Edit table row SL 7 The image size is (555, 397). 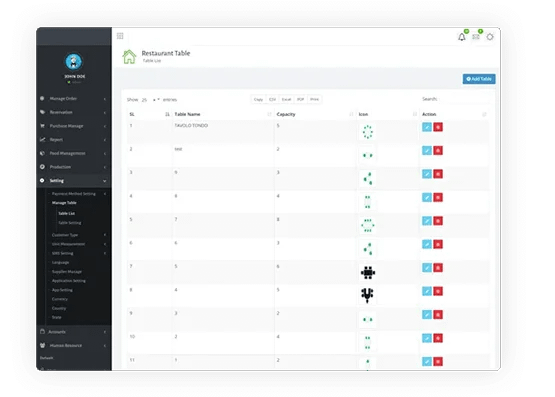427,267
